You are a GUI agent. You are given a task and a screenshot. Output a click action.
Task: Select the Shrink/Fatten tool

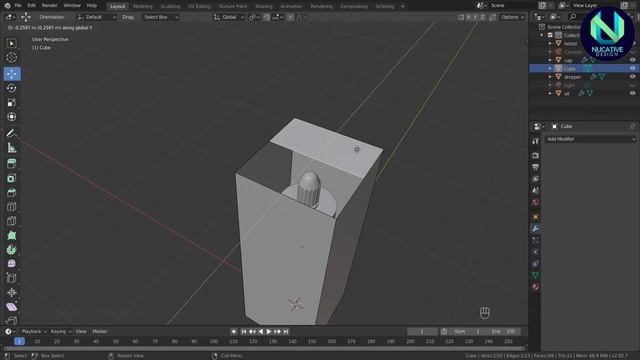click(x=11, y=293)
